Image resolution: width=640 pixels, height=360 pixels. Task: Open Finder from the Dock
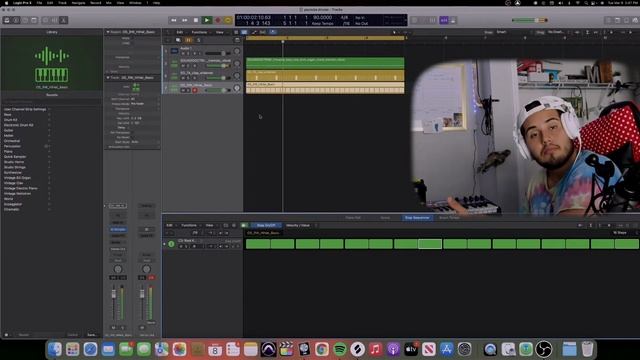[x=55, y=349]
